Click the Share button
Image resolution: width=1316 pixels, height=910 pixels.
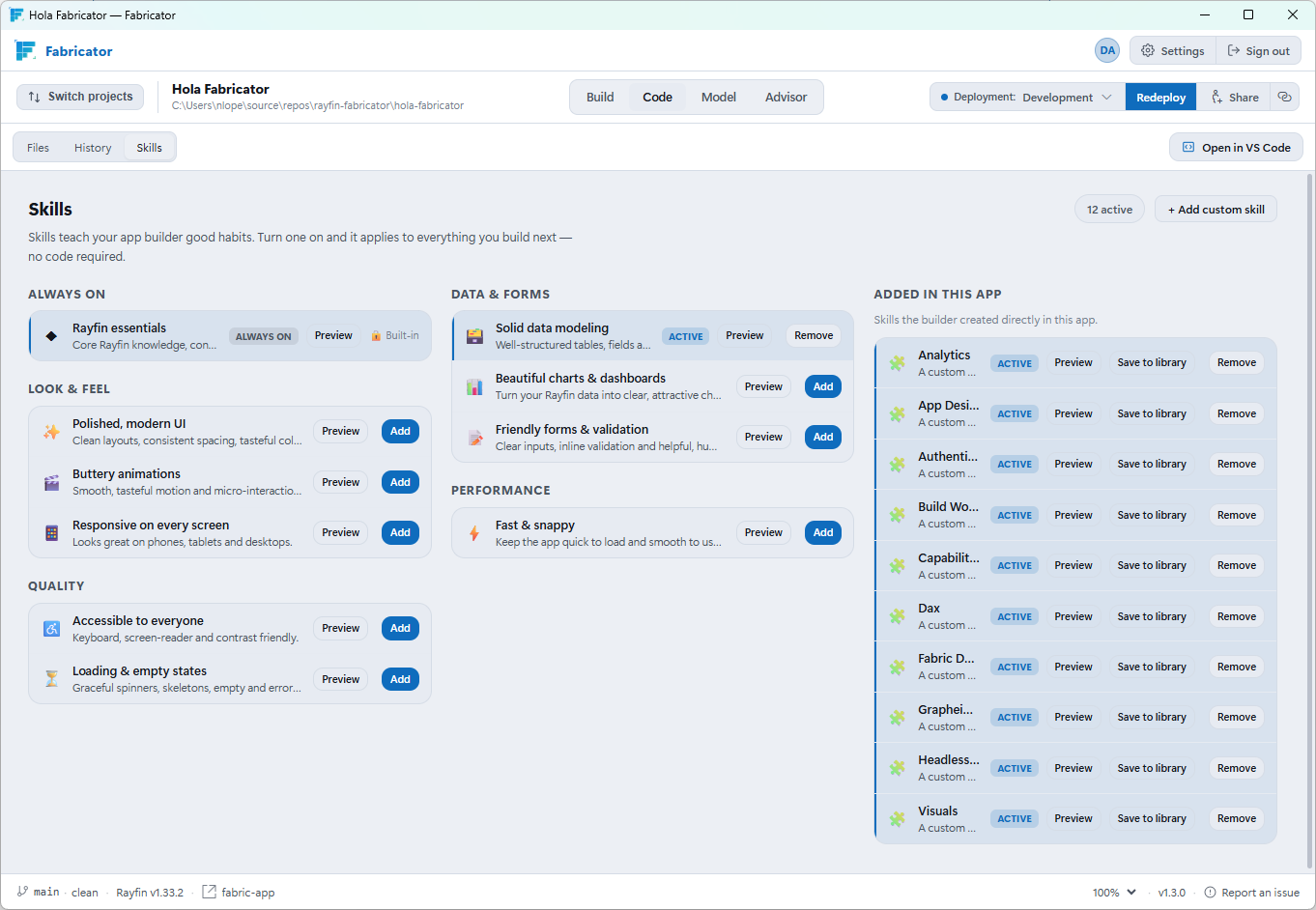pos(1234,97)
